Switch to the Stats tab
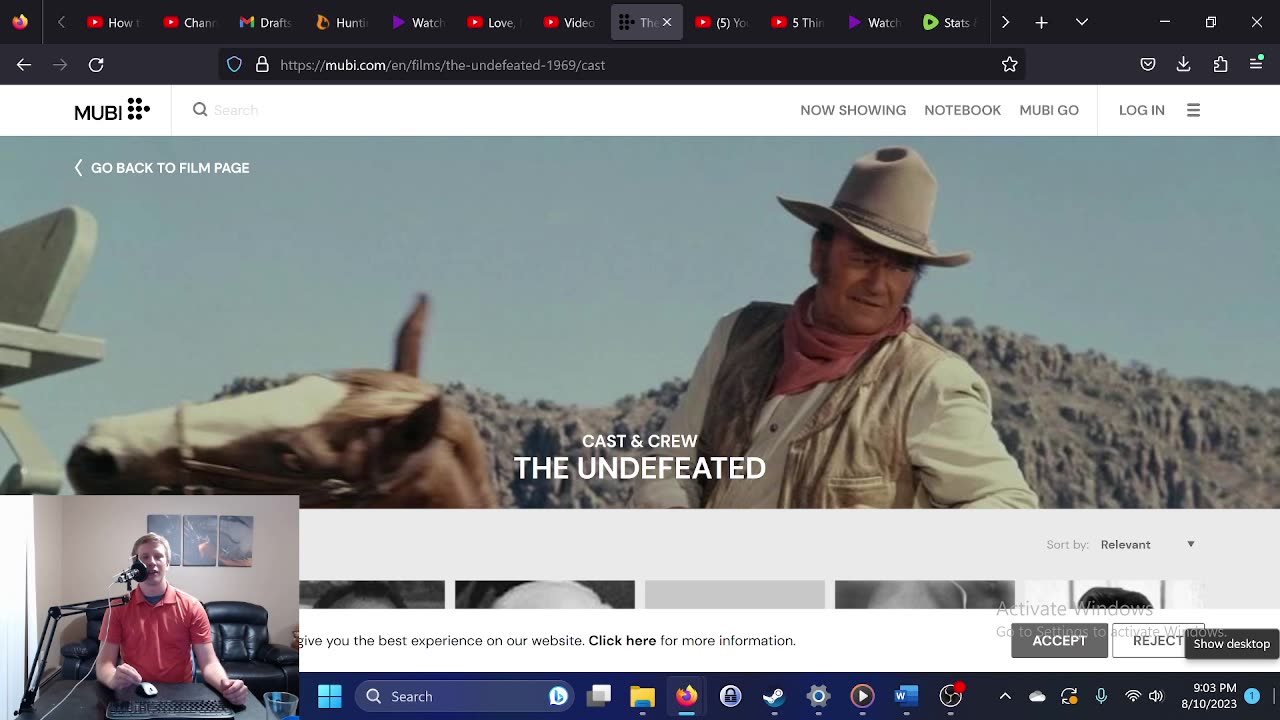Viewport: 1280px width, 720px height. point(949,22)
